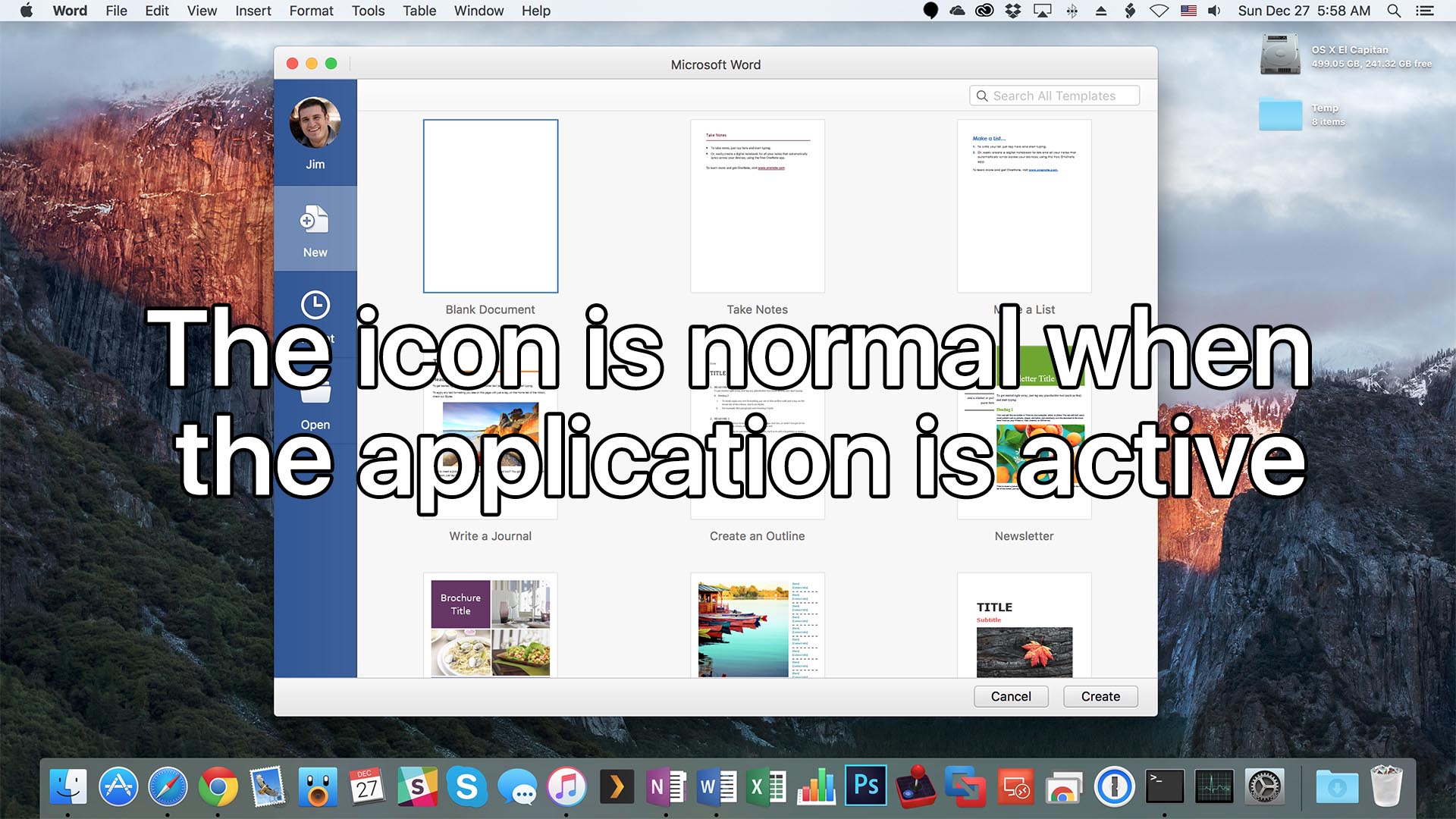Click the Search All Templates field

tap(1054, 96)
